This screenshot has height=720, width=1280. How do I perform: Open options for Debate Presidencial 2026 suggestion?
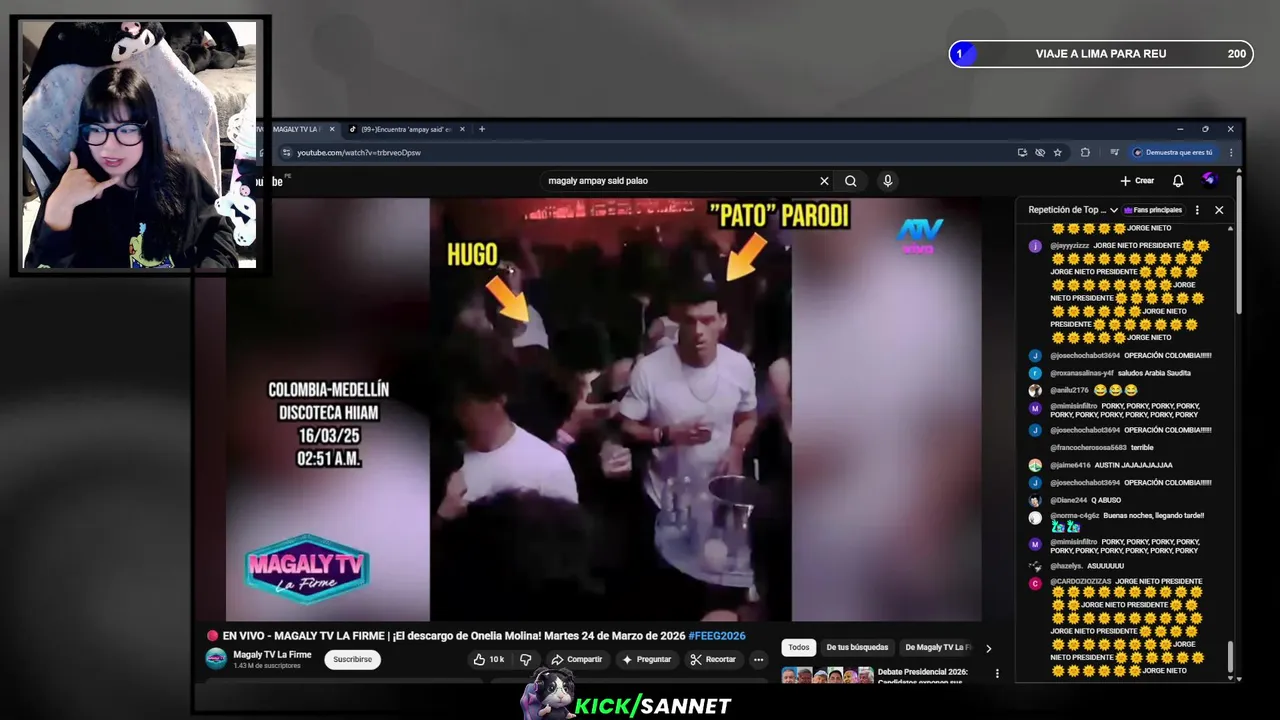coord(997,673)
